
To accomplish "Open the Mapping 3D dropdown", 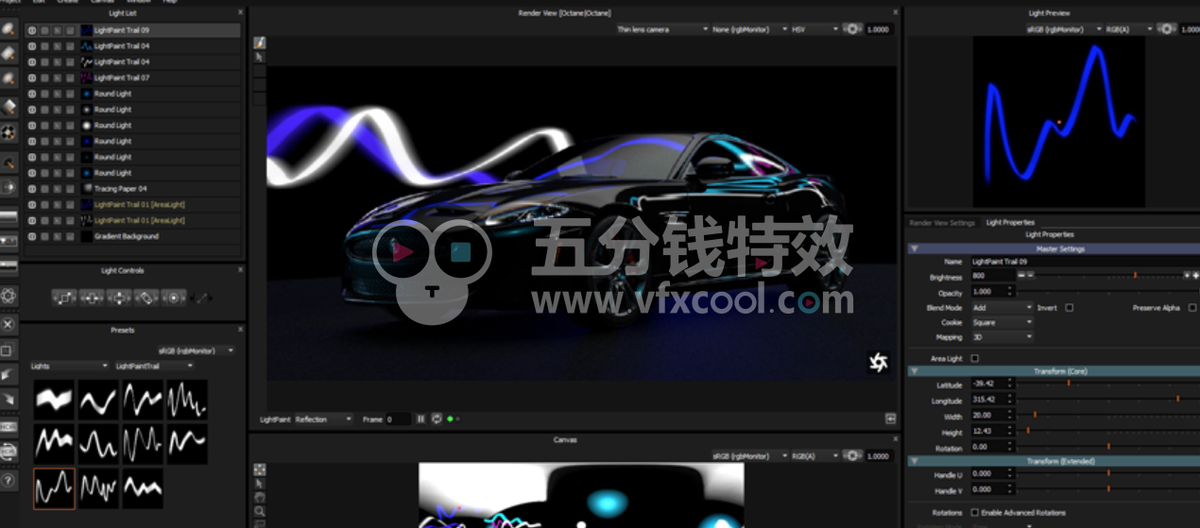I will click(1001, 337).
